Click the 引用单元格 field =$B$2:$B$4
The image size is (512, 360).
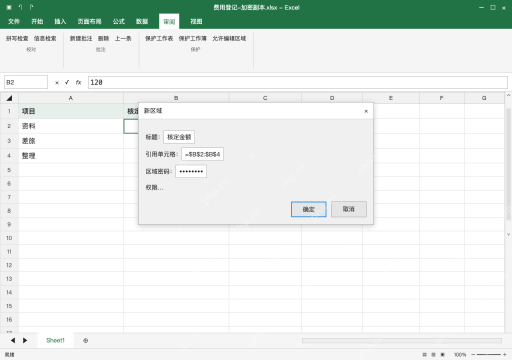pos(202,154)
